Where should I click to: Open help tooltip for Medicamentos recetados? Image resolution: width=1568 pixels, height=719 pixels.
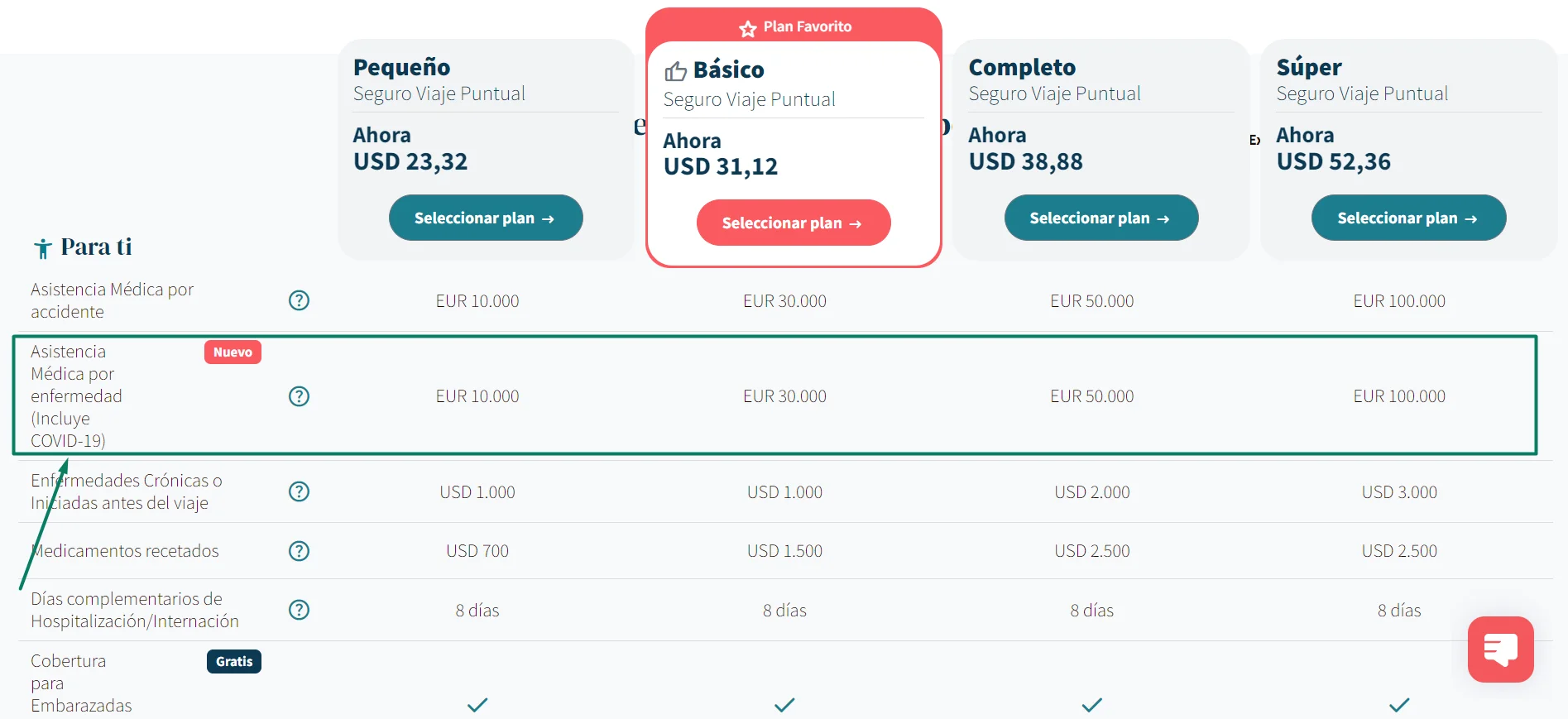pyautogui.click(x=299, y=551)
